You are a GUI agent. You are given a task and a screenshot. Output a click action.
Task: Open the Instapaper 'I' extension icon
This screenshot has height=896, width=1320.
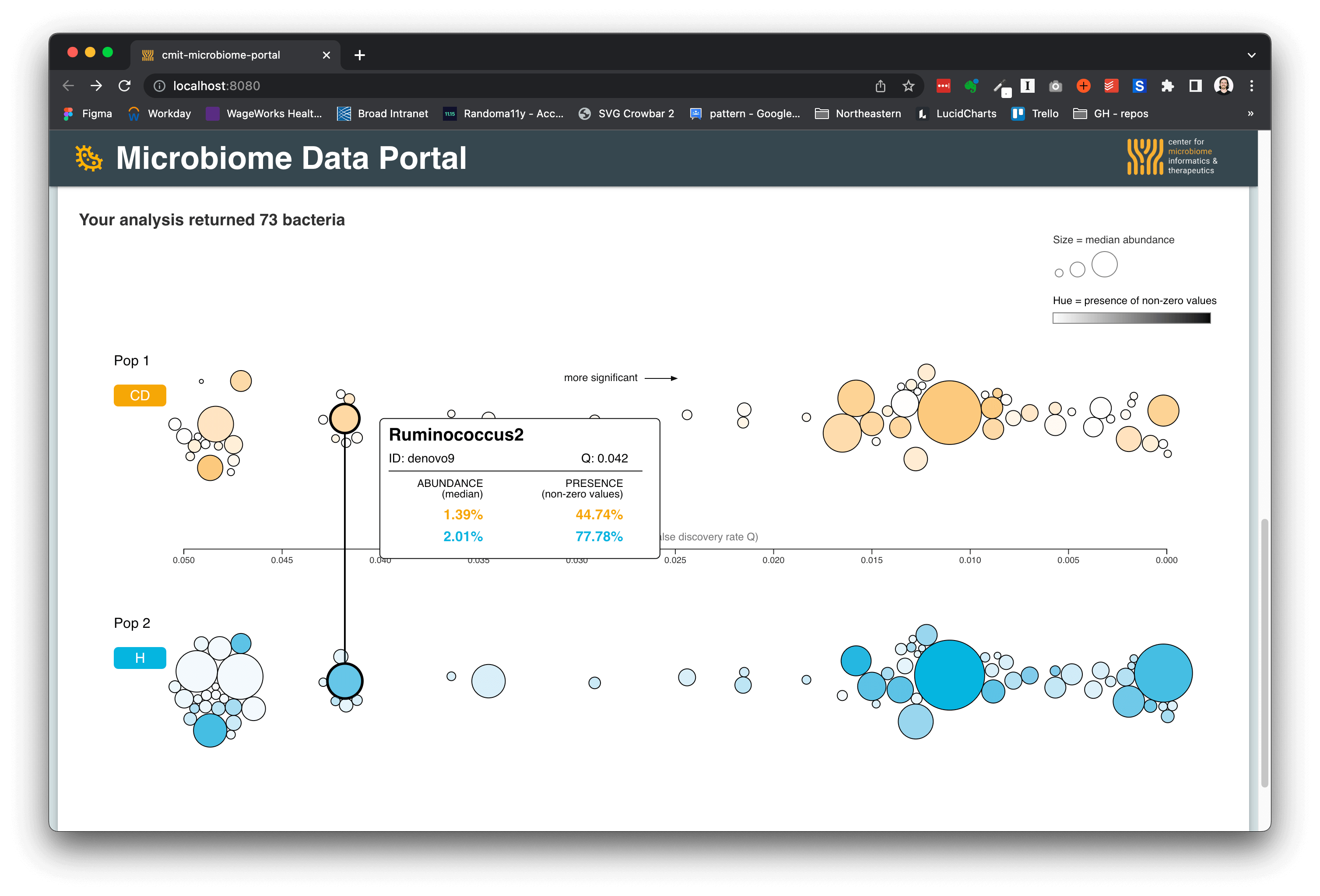tap(1028, 86)
